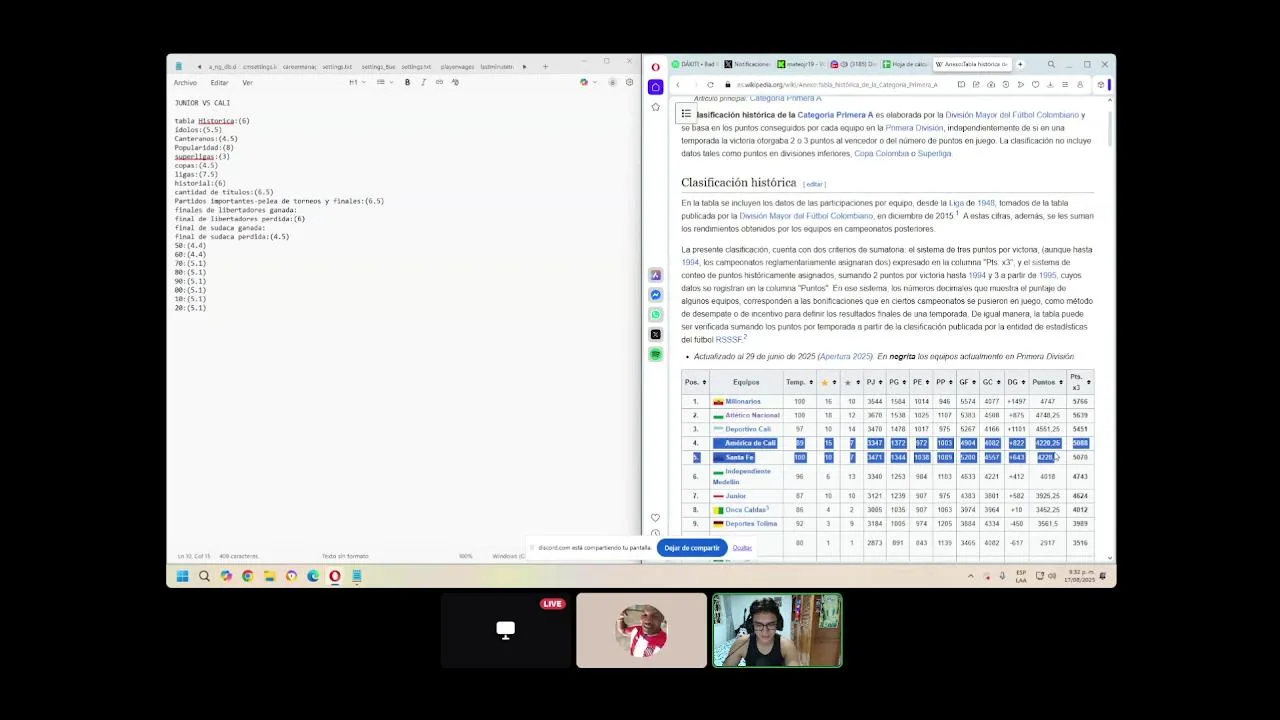
Task: Toggle bold formatting in Notepad
Action: point(407,82)
